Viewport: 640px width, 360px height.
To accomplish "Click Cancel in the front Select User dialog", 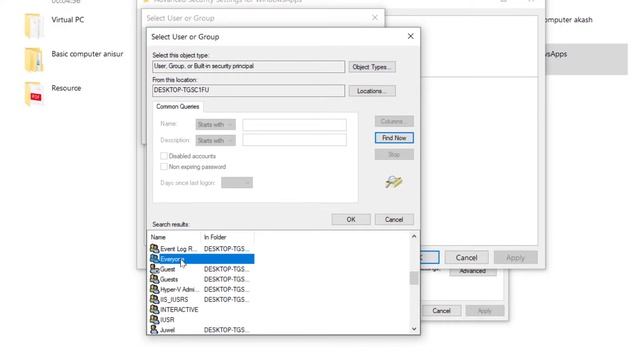I will [394, 220].
